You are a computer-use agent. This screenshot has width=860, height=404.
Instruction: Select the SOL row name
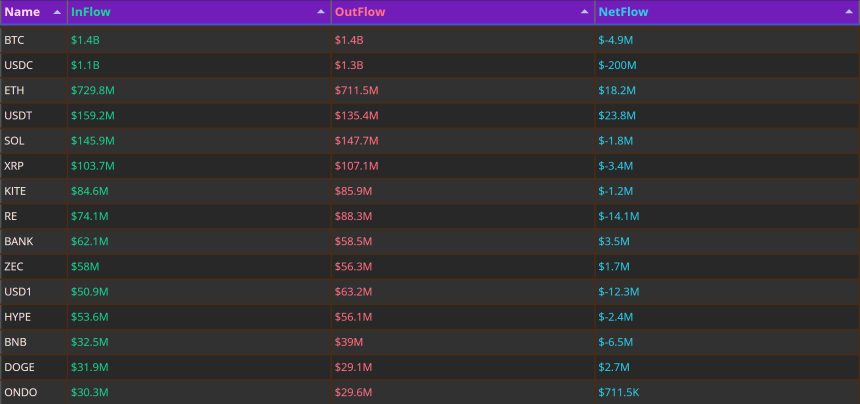pyautogui.click(x=14, y=141)
